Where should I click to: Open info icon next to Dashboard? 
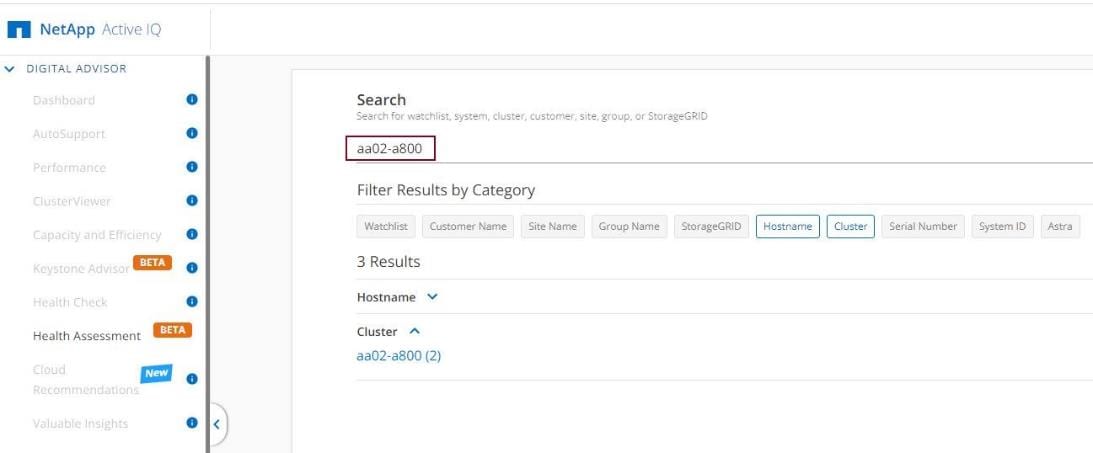(192, 100)
